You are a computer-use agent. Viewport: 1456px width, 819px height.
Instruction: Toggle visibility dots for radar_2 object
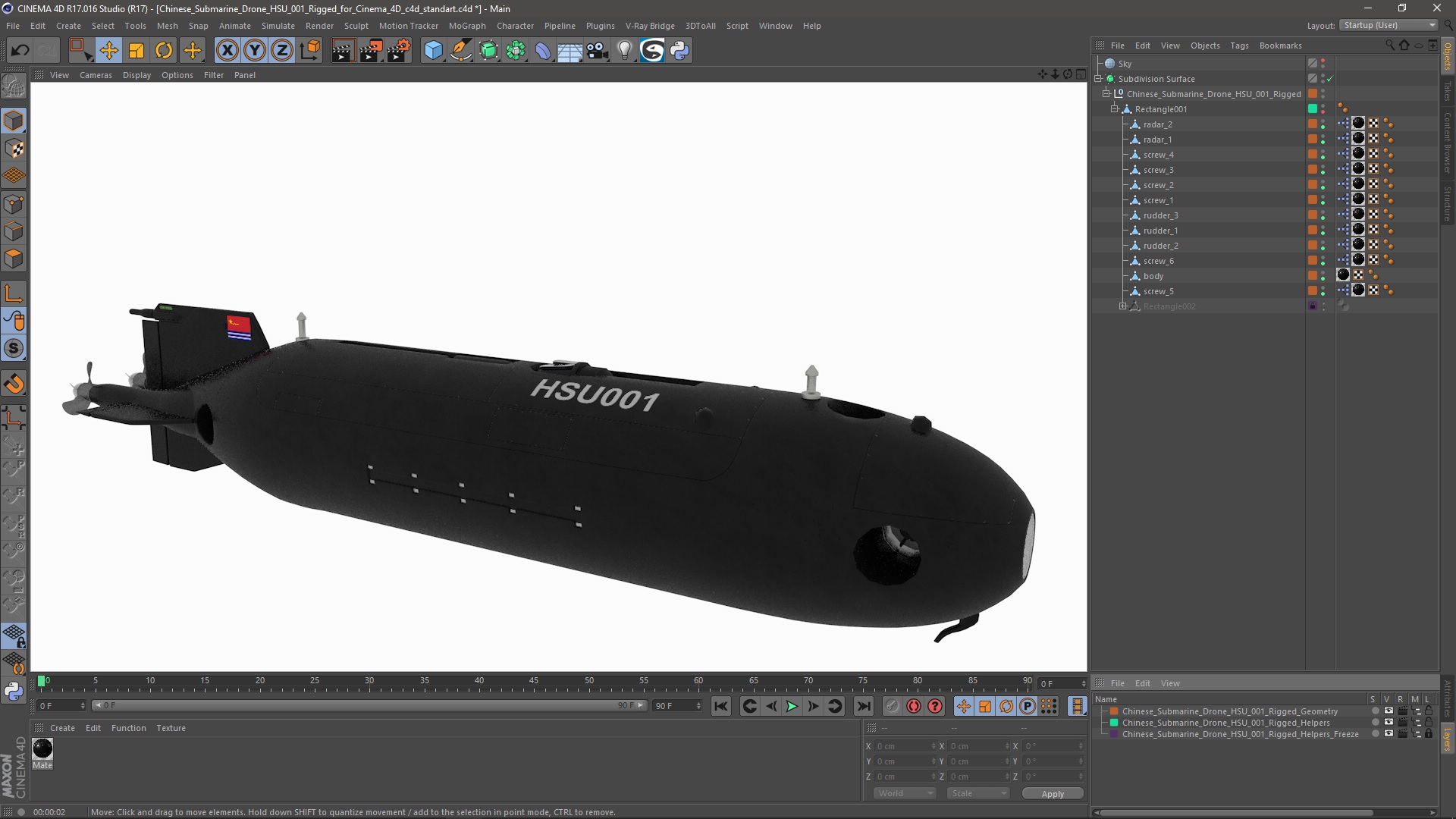tap(1323, 124)
